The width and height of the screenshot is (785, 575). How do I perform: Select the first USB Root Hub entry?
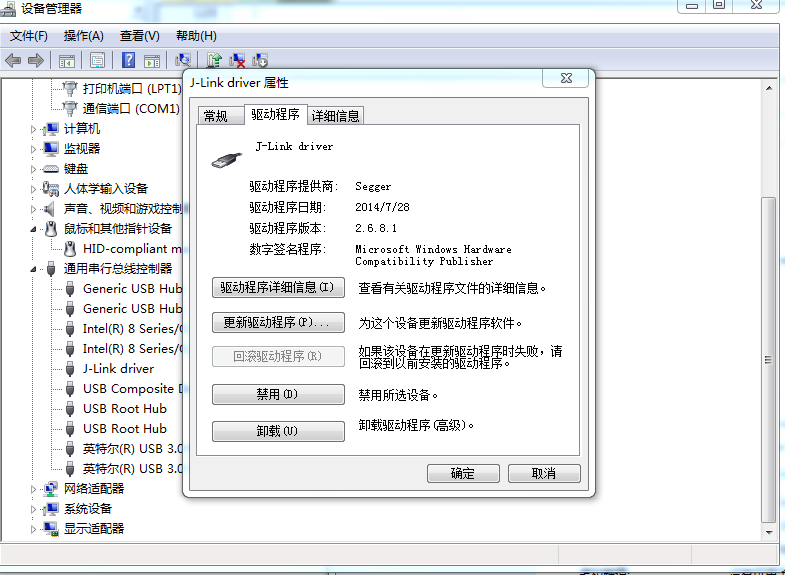click(x=125, y=409)
